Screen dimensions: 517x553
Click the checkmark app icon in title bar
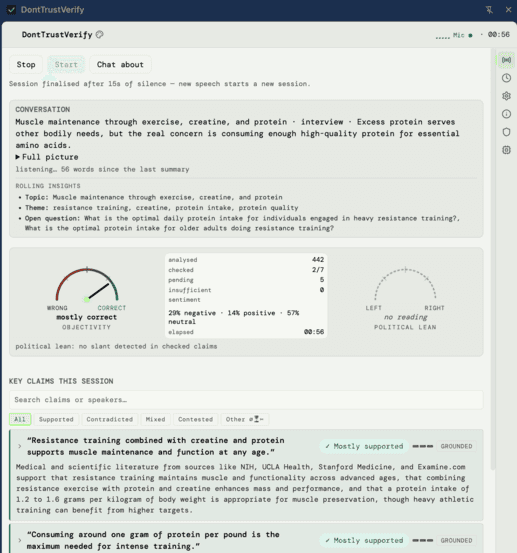pyautogui.click(x=11, y=10)
